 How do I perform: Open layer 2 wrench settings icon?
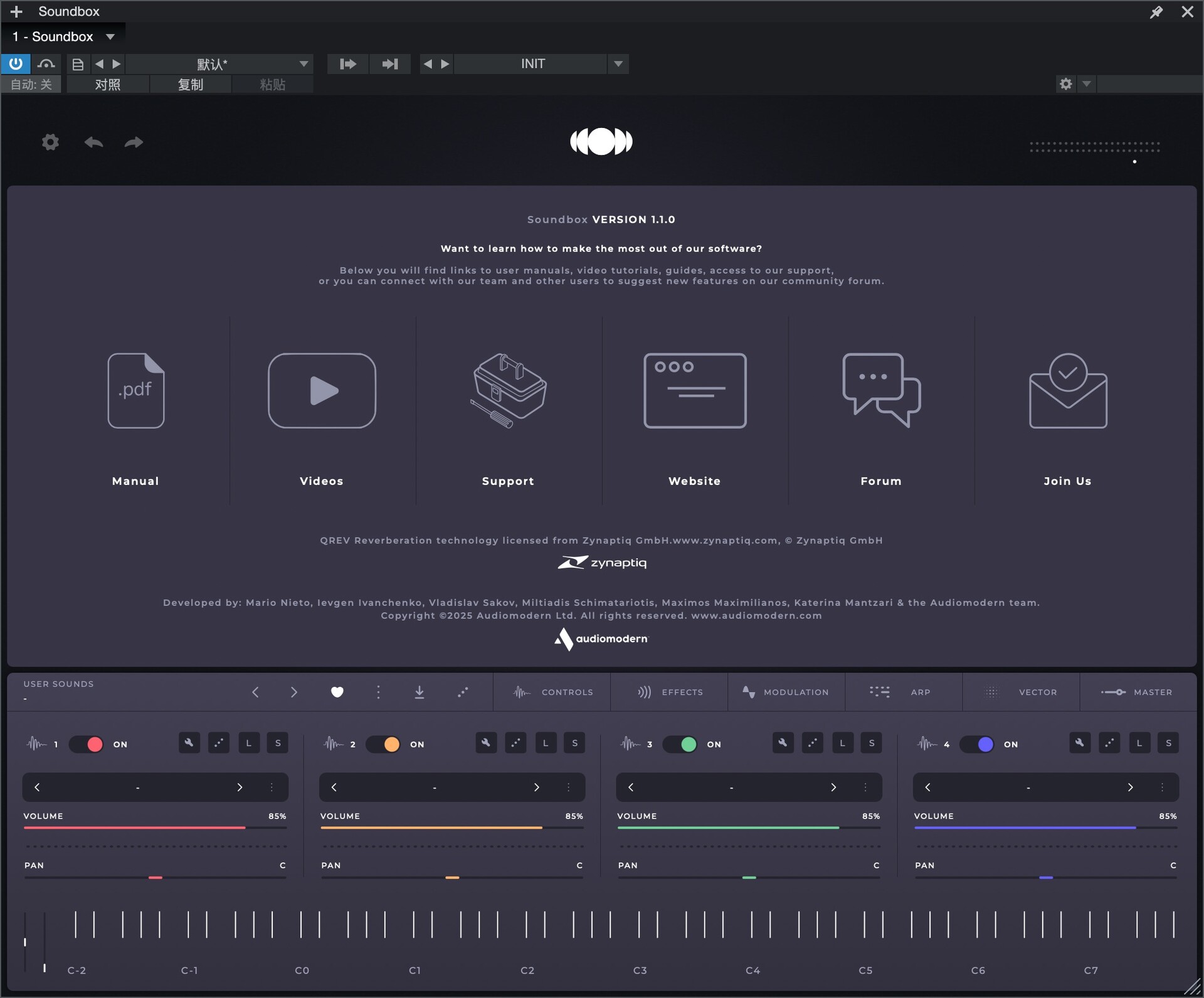[486, 743]
